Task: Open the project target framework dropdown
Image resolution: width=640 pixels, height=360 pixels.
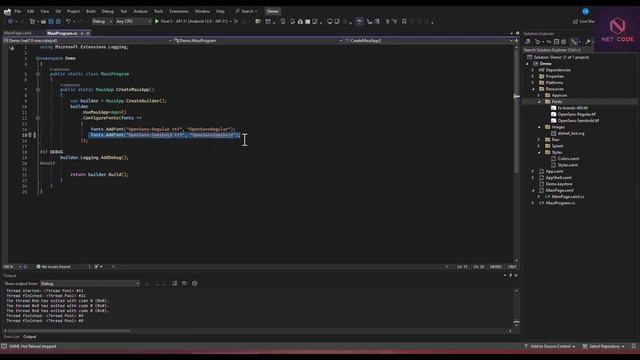Action: [x=87, y=40]
